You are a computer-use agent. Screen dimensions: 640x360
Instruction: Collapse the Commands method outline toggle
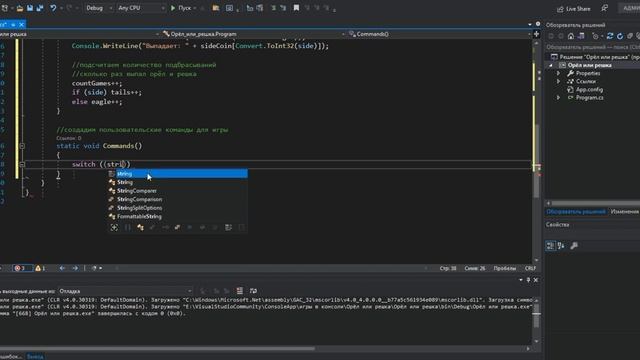tap(22, 146)
